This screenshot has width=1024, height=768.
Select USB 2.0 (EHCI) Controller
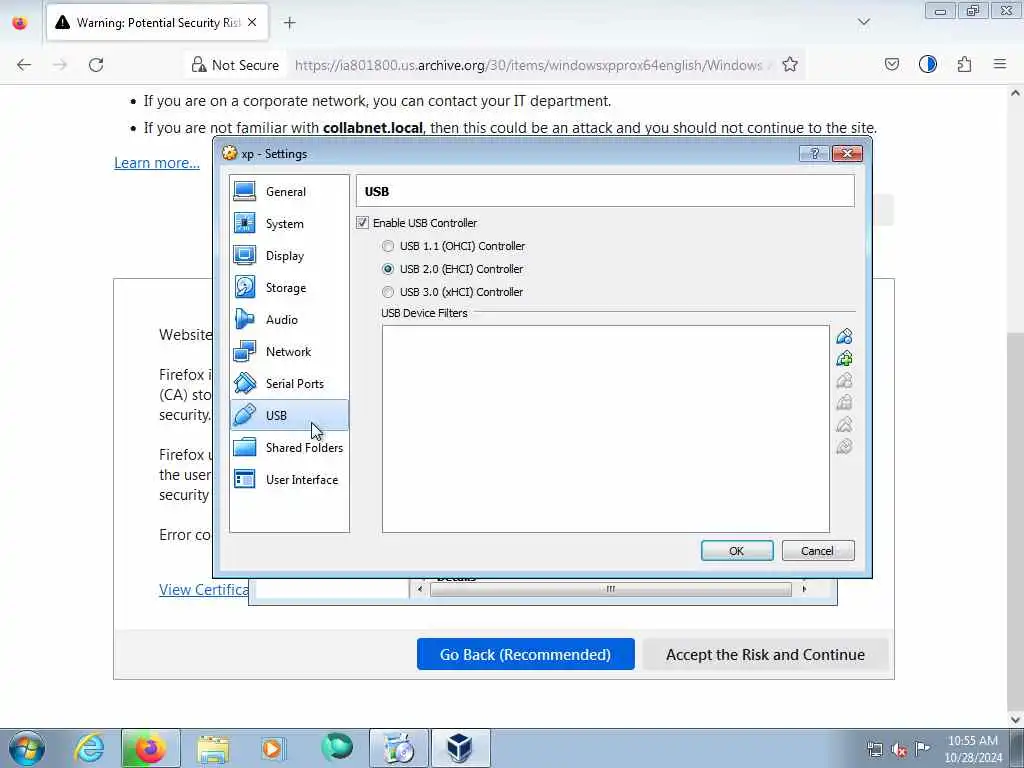tap(388, 269)
